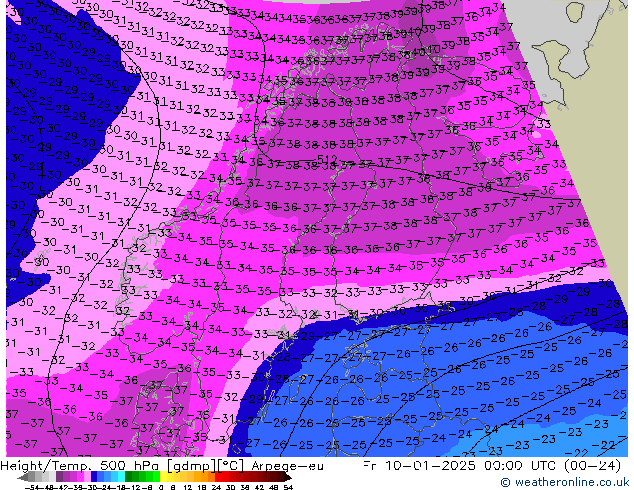634x490 pixels.
Task: Click the '-54' minimum legend value
Action: [x=32, y=487]
